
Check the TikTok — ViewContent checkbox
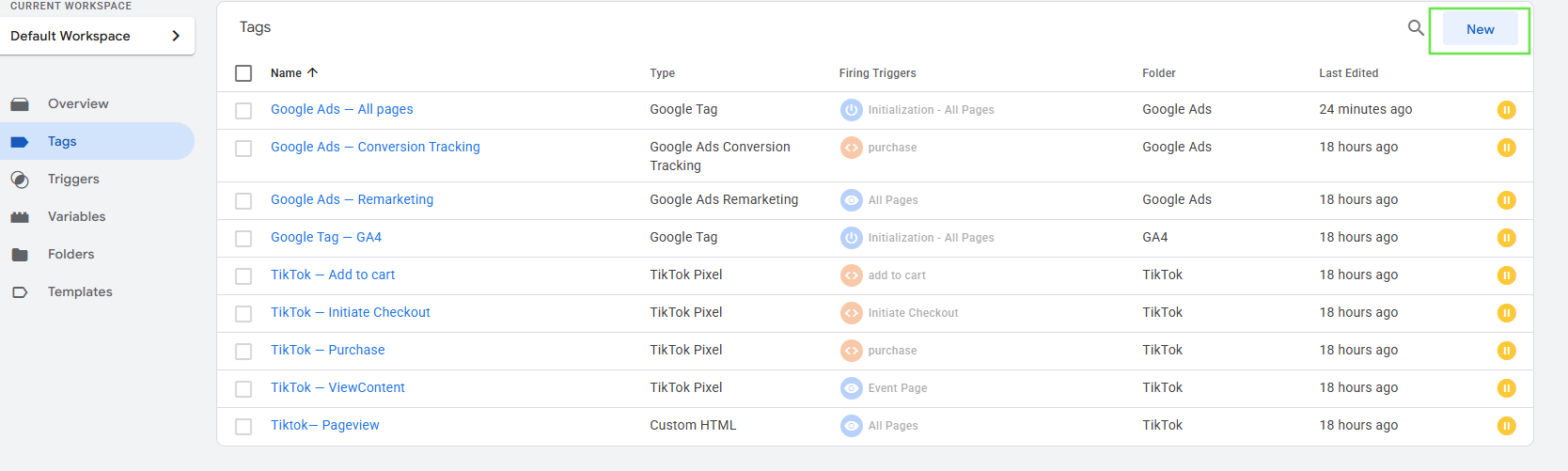click(243, 389)
